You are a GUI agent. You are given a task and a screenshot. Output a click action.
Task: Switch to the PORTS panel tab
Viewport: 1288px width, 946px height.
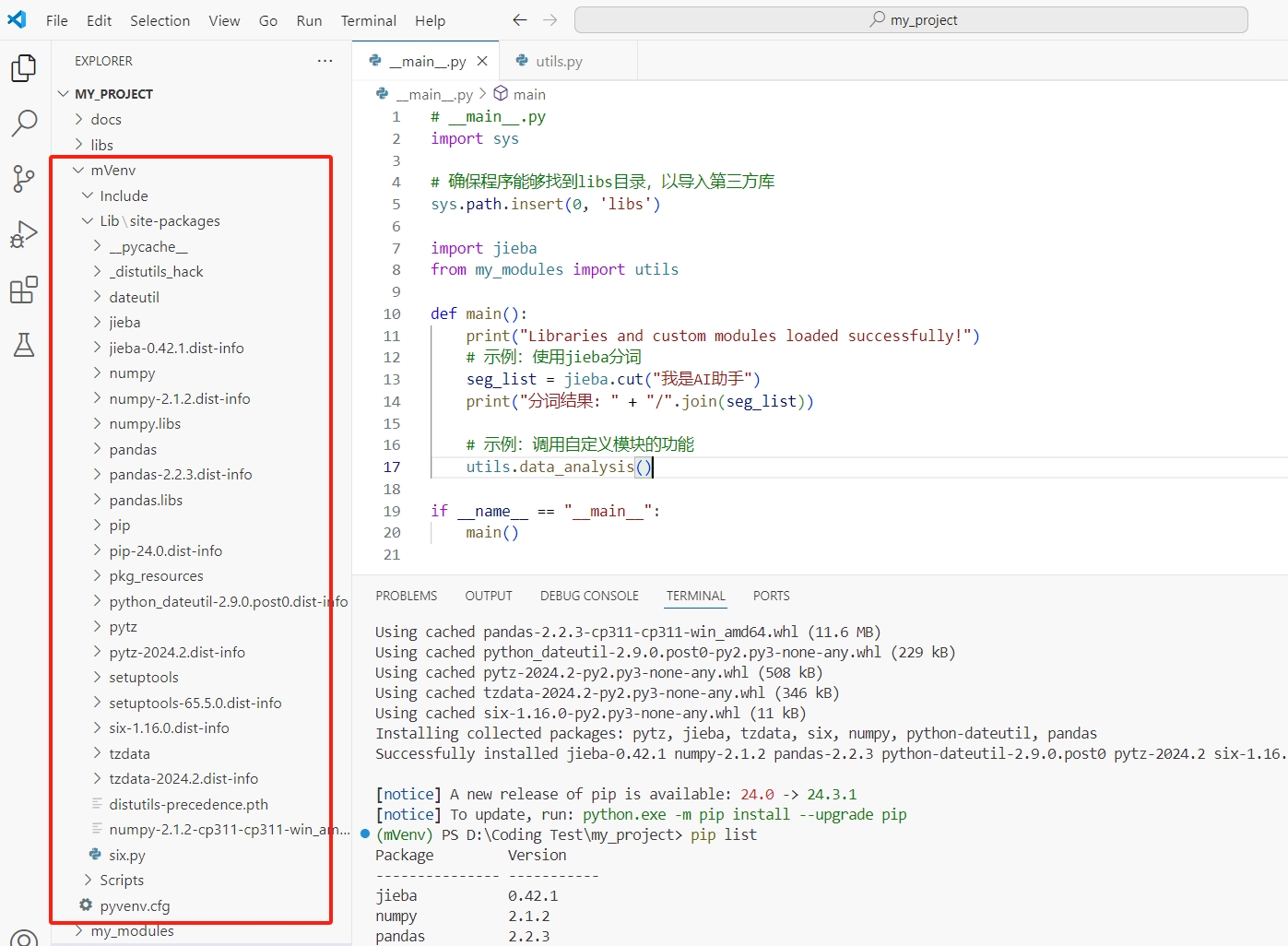(x=772, y=596)
